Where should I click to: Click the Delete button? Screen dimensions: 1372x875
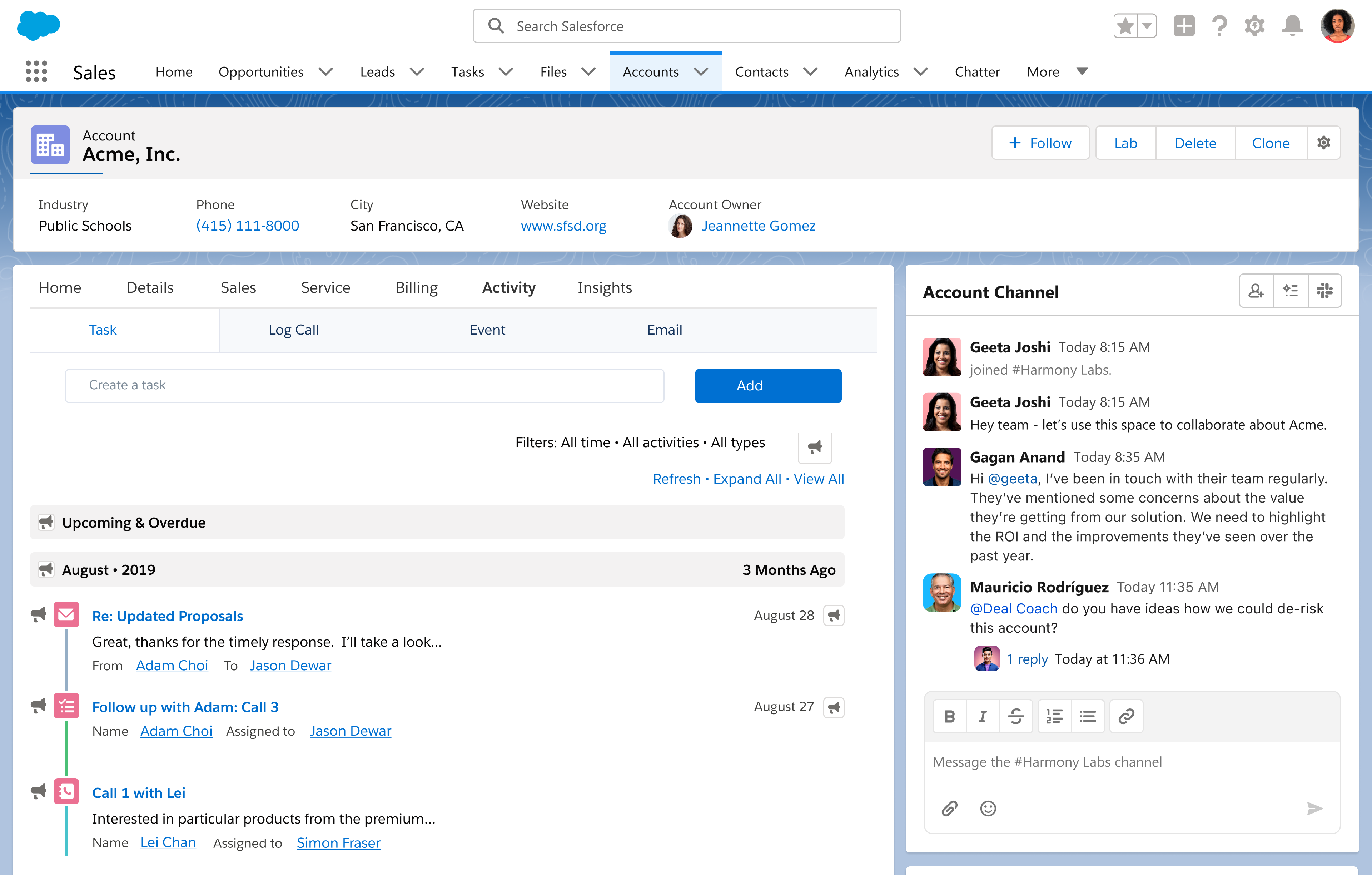(1195, 143)
